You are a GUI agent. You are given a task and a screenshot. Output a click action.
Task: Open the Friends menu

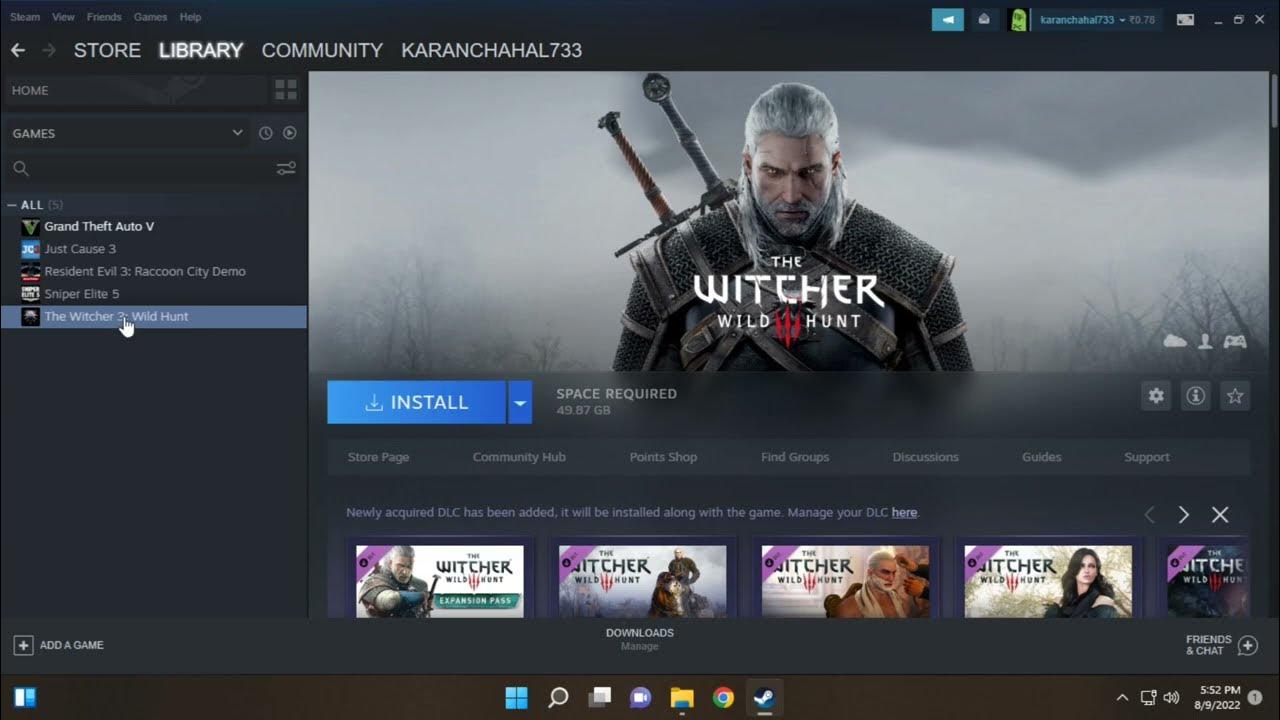(x=104, y=17)
